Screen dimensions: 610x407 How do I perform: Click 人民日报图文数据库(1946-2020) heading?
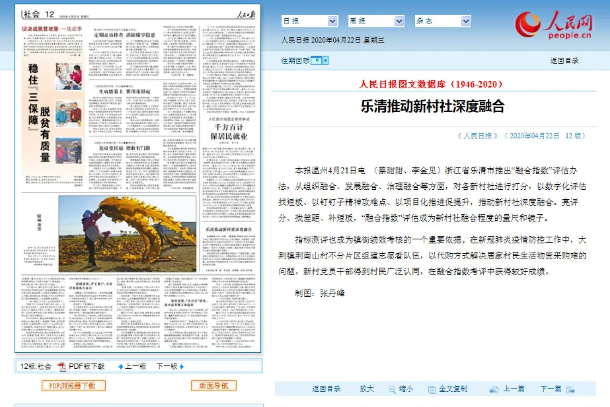coord(431,84)
